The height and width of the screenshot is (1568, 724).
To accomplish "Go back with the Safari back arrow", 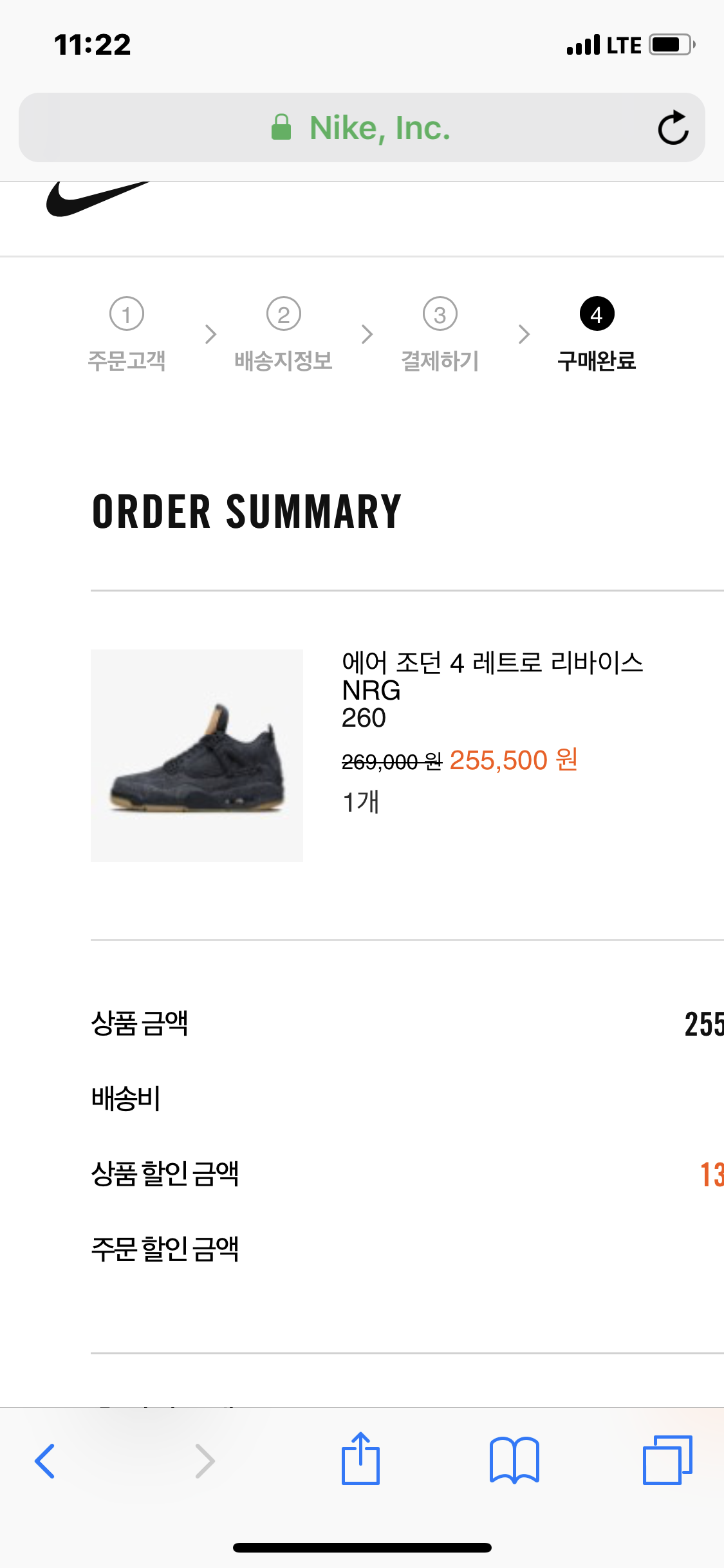I will (x=44, y=1461).
